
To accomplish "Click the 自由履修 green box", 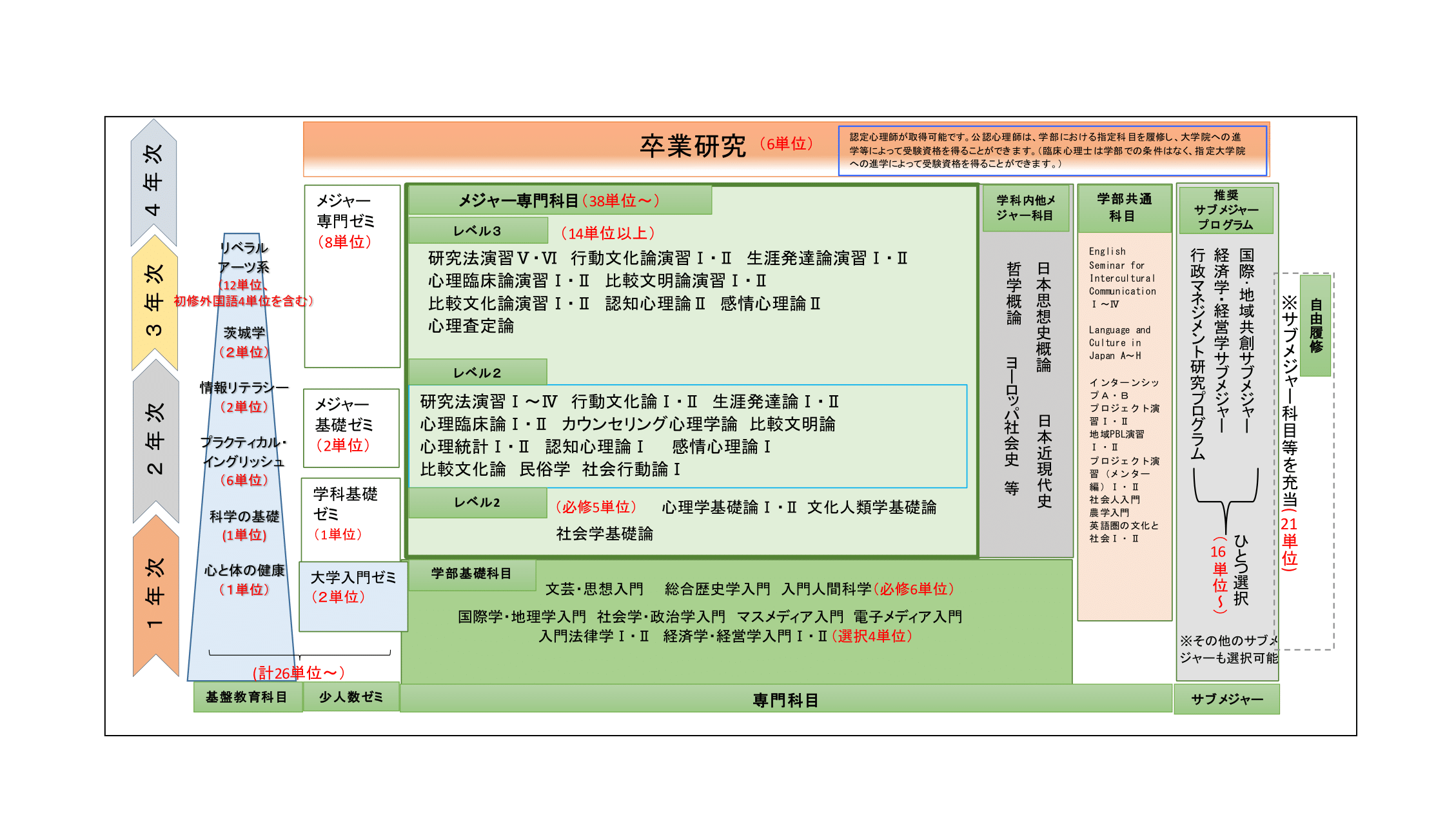I will tap(1316, 326).
